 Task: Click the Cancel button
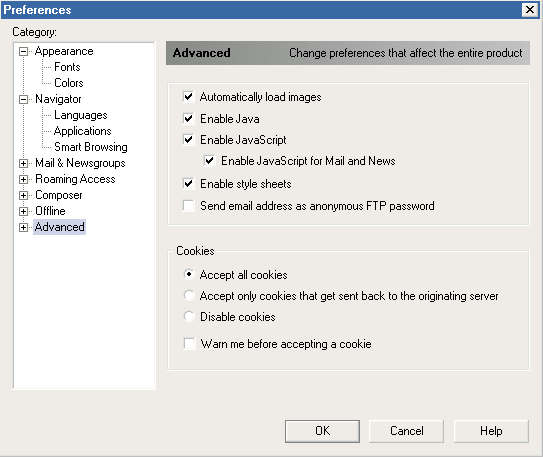coord(407,431)
